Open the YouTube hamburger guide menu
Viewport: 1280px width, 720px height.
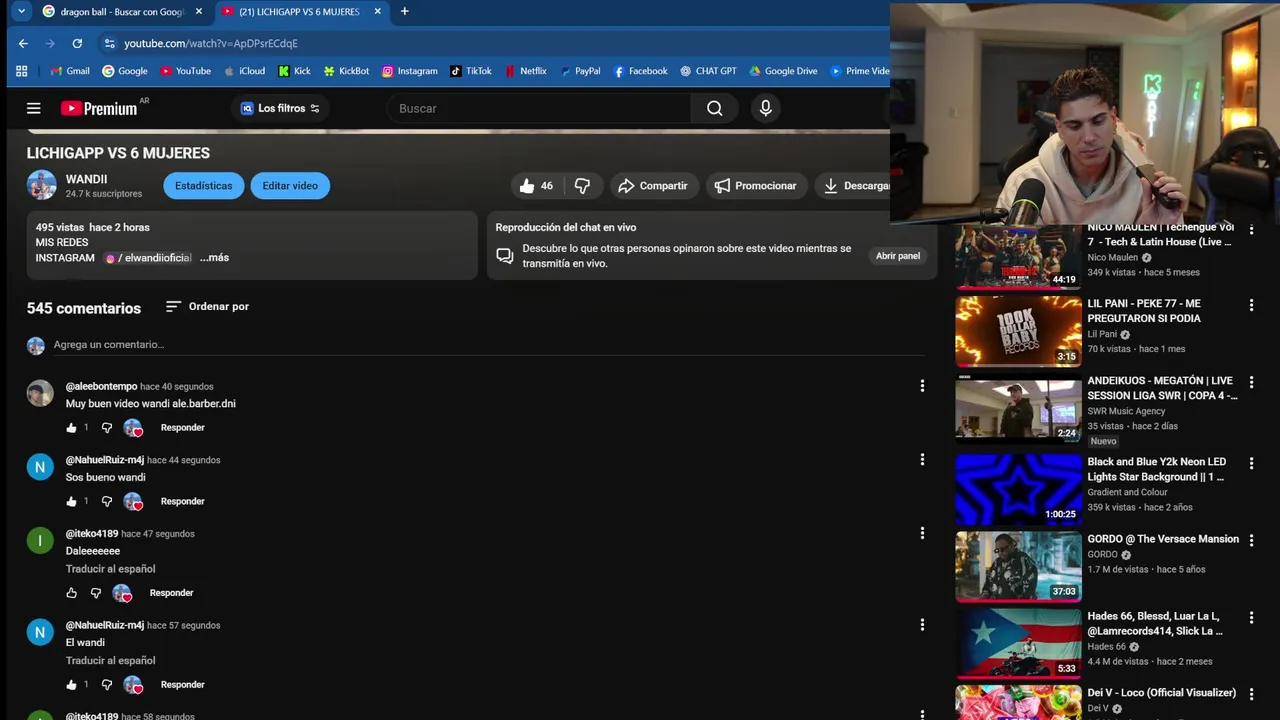34,108
